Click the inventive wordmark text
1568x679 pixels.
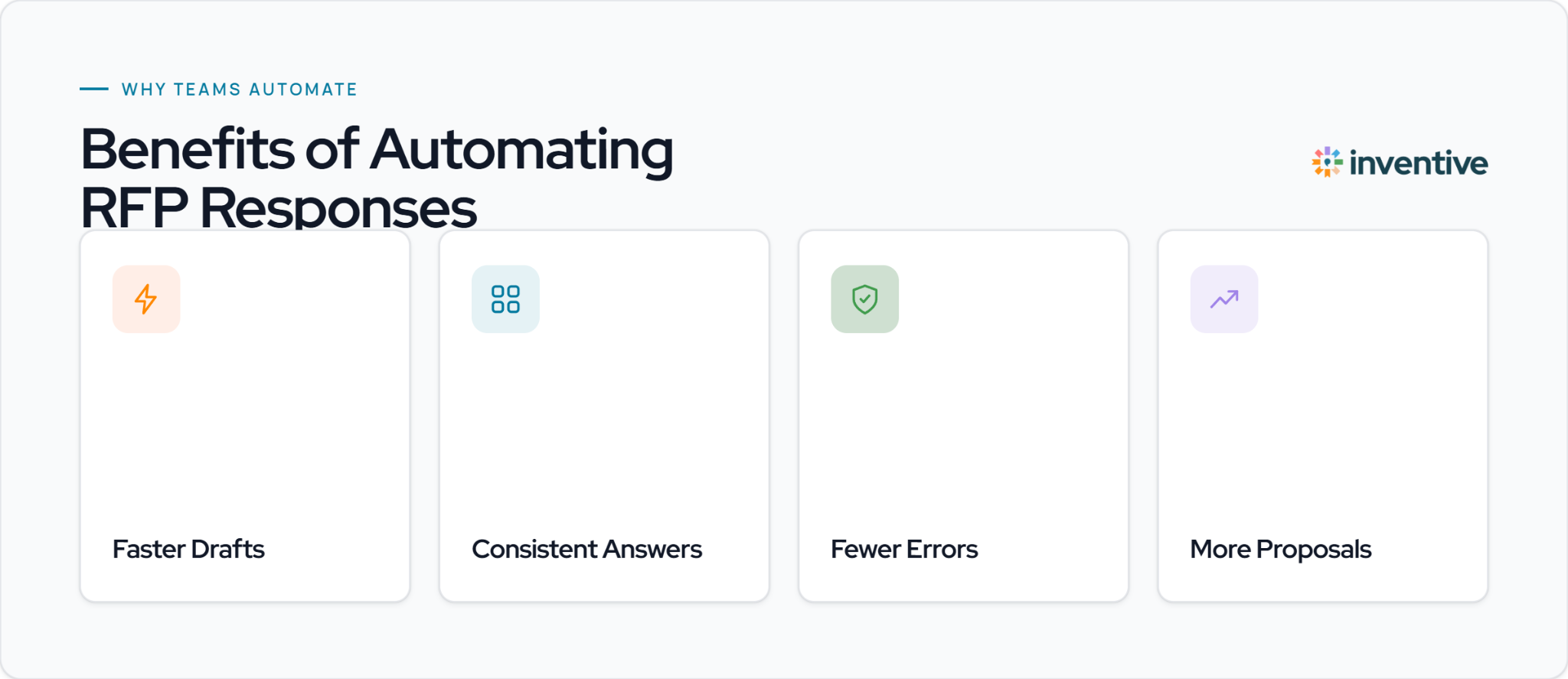click(1419, 163)
